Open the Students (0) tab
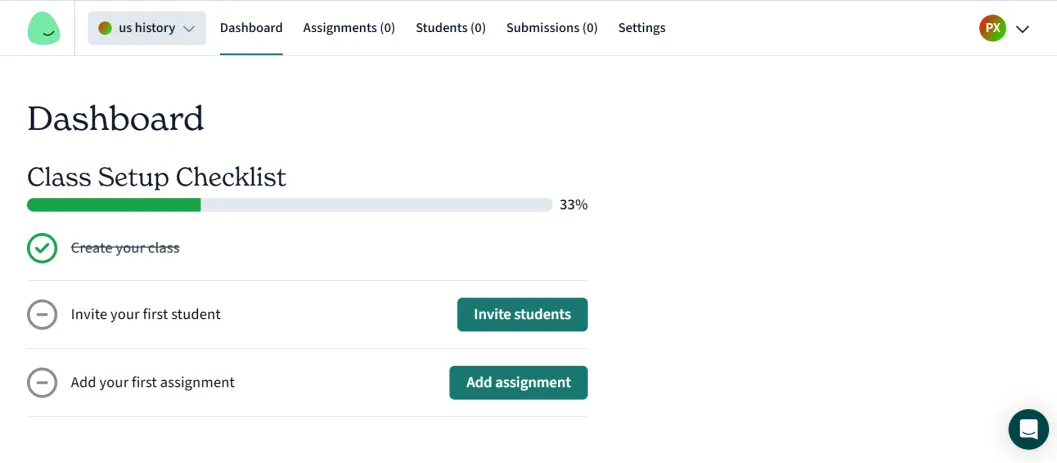Image resolution: width=1057 pixels, height=463 pixels. click(451, 28)
